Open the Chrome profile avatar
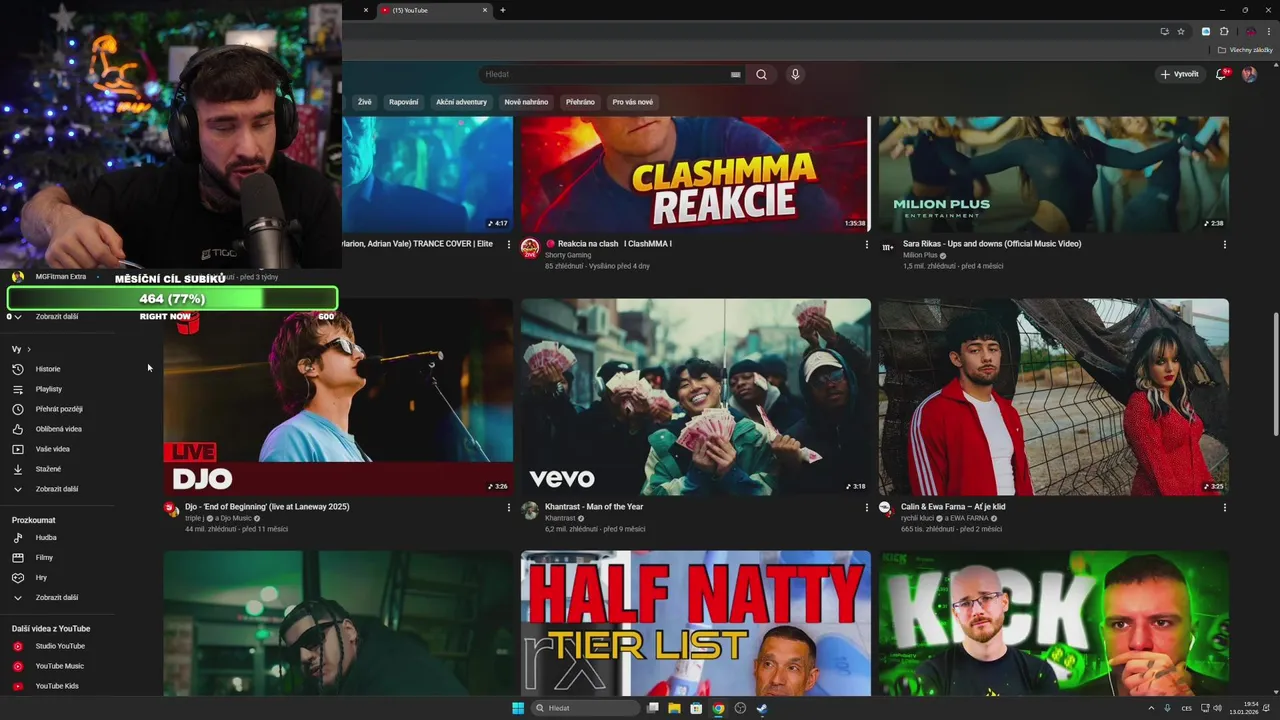The width and height of the screenshot is (1280, 720). click(x=1250, y=31)
